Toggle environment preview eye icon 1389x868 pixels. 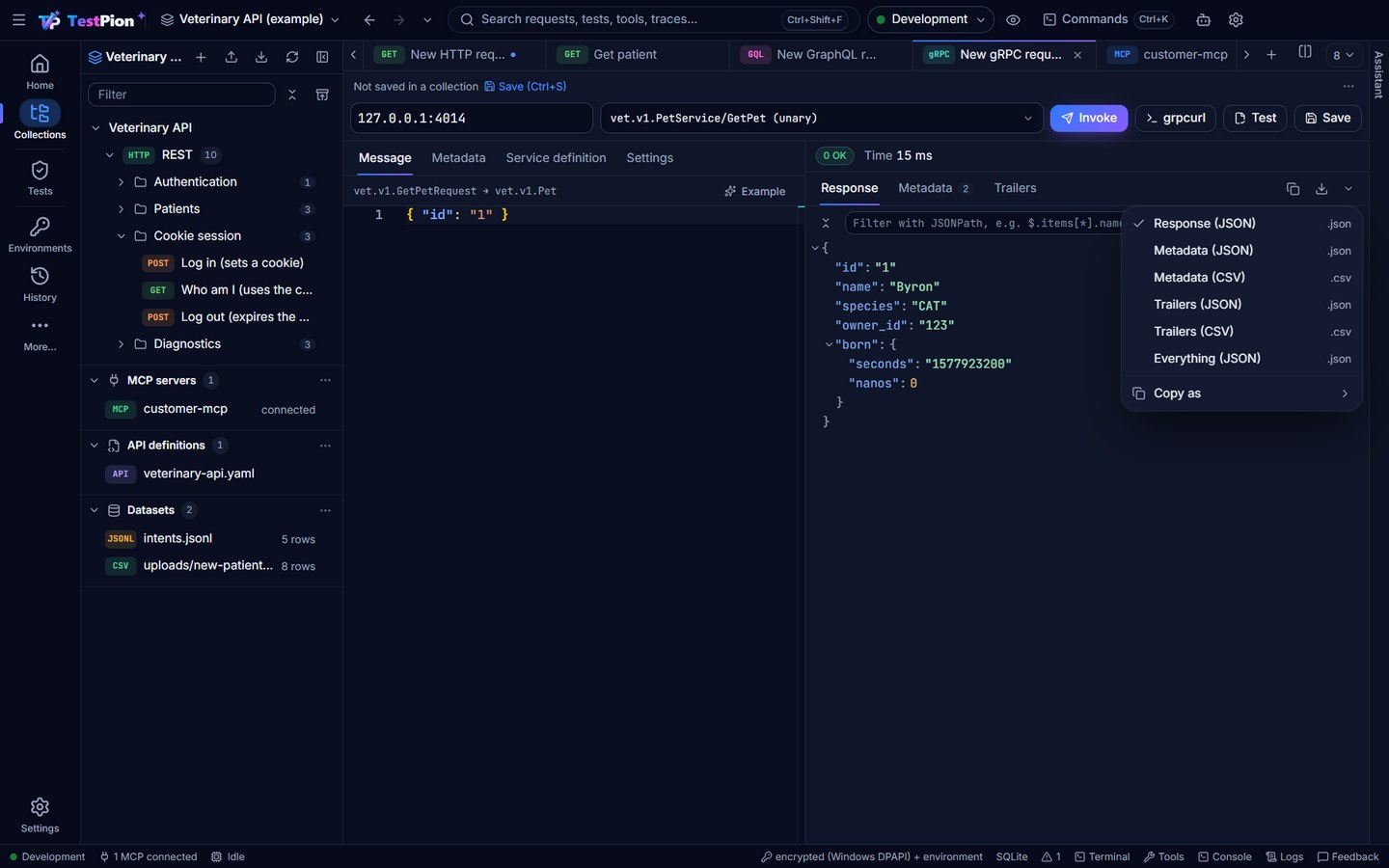(1013, 19)
